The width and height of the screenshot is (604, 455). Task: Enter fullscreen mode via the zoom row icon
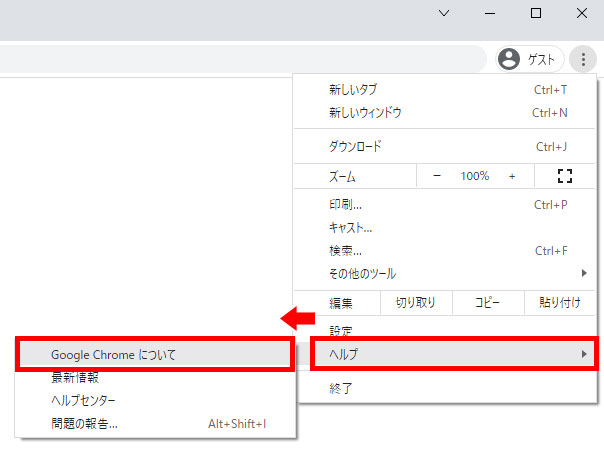pyautogui.click(x=565, y=176)
